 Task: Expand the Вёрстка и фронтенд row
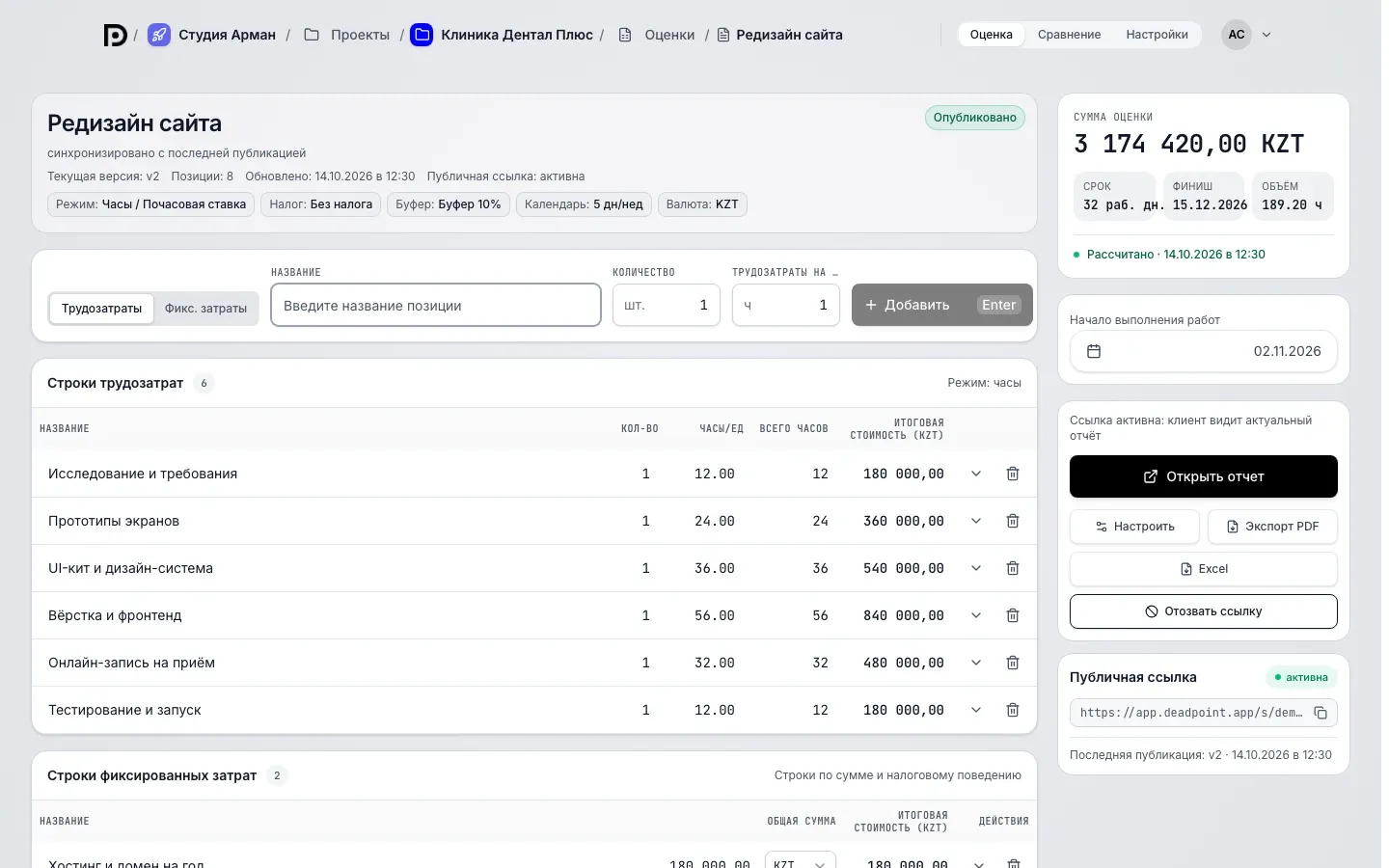click(x=976, y=615)
